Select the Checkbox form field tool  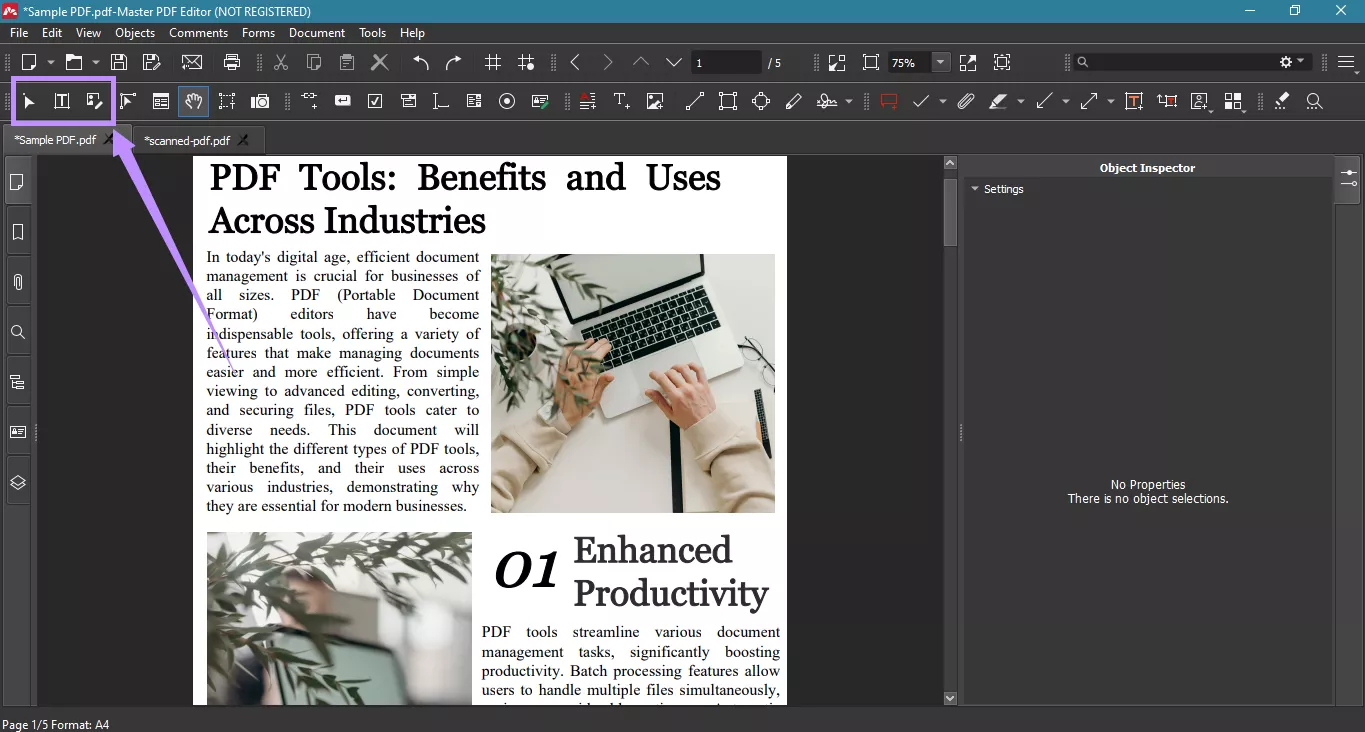(x=376, y=101)
